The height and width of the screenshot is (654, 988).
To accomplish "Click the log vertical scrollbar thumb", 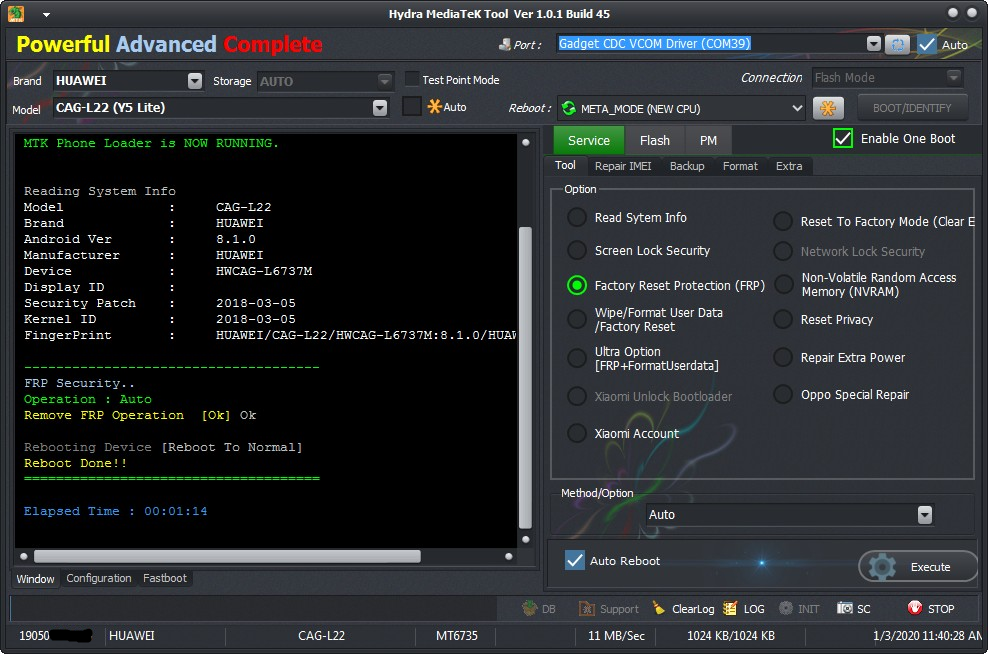I will tap(526, 377).
